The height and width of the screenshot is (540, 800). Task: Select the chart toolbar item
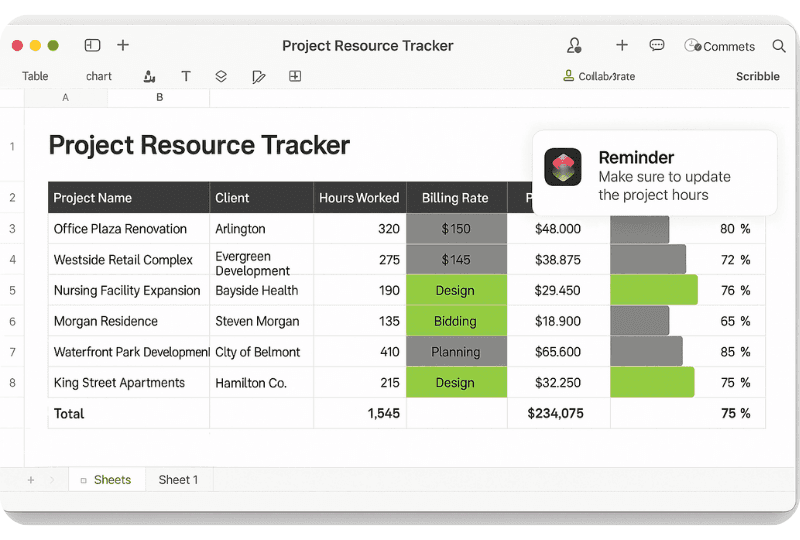(x=98, y=76)
